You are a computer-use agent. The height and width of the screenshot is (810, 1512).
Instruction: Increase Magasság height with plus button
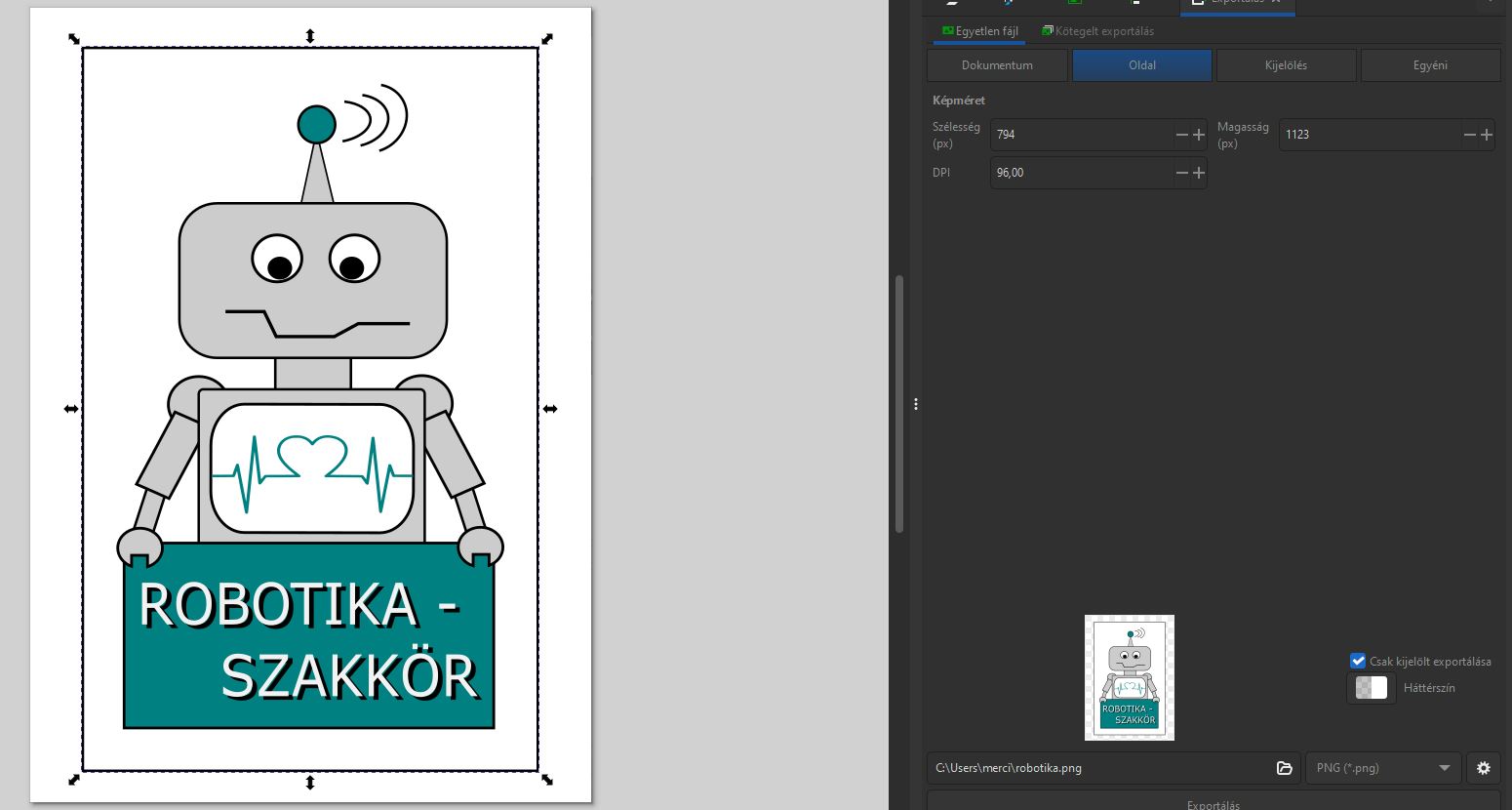[x=1487, y=135]
